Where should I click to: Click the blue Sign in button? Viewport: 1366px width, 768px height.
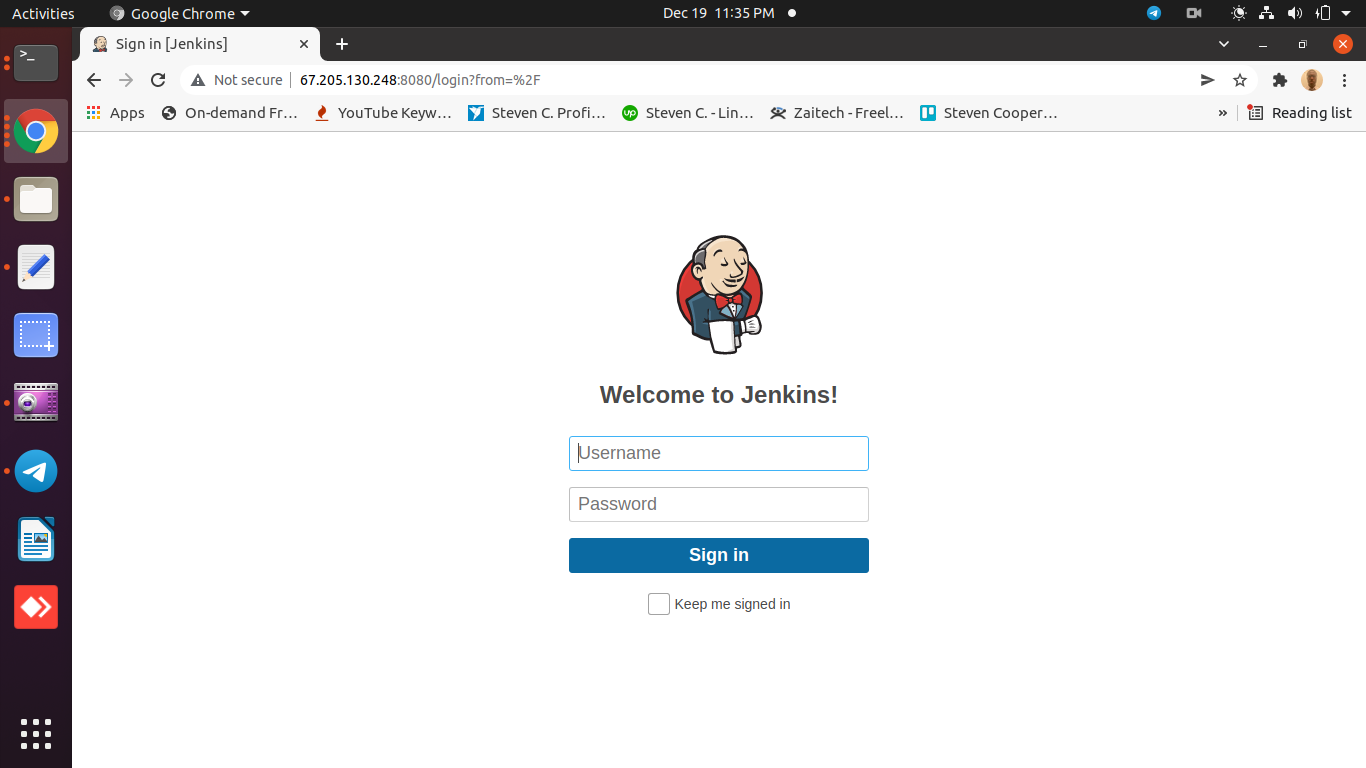(x=719, y=555)
